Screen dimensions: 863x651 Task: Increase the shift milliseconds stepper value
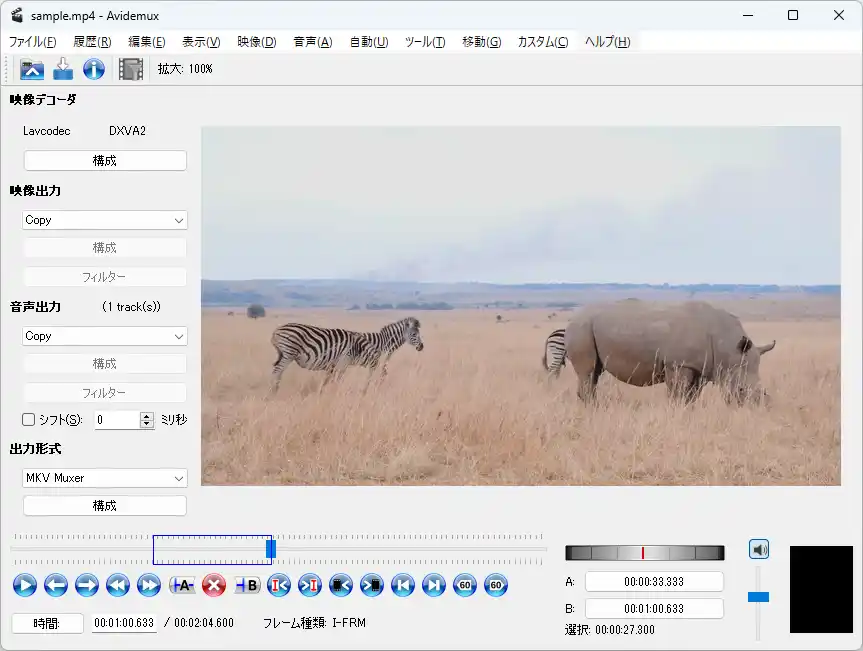[x=147, y=416]
